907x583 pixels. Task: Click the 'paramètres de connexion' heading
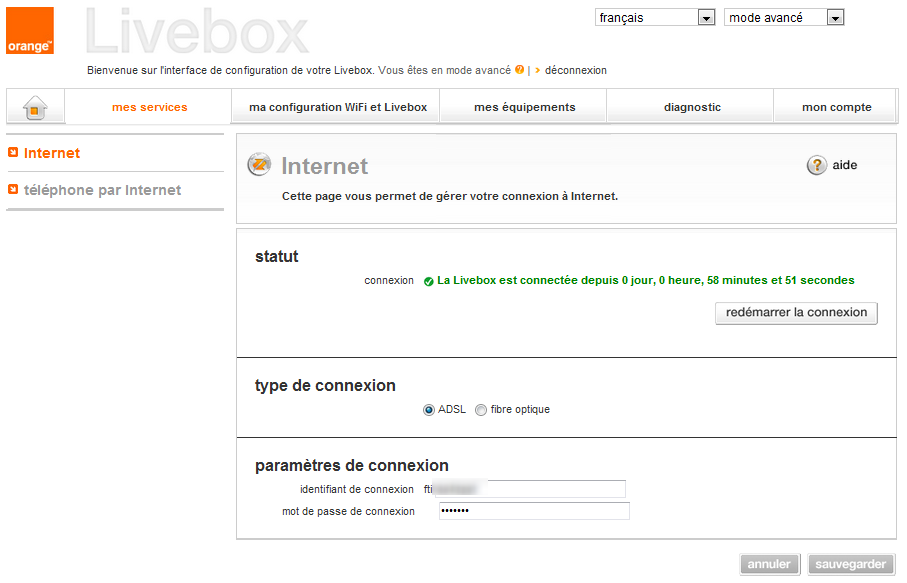(352, 466)
